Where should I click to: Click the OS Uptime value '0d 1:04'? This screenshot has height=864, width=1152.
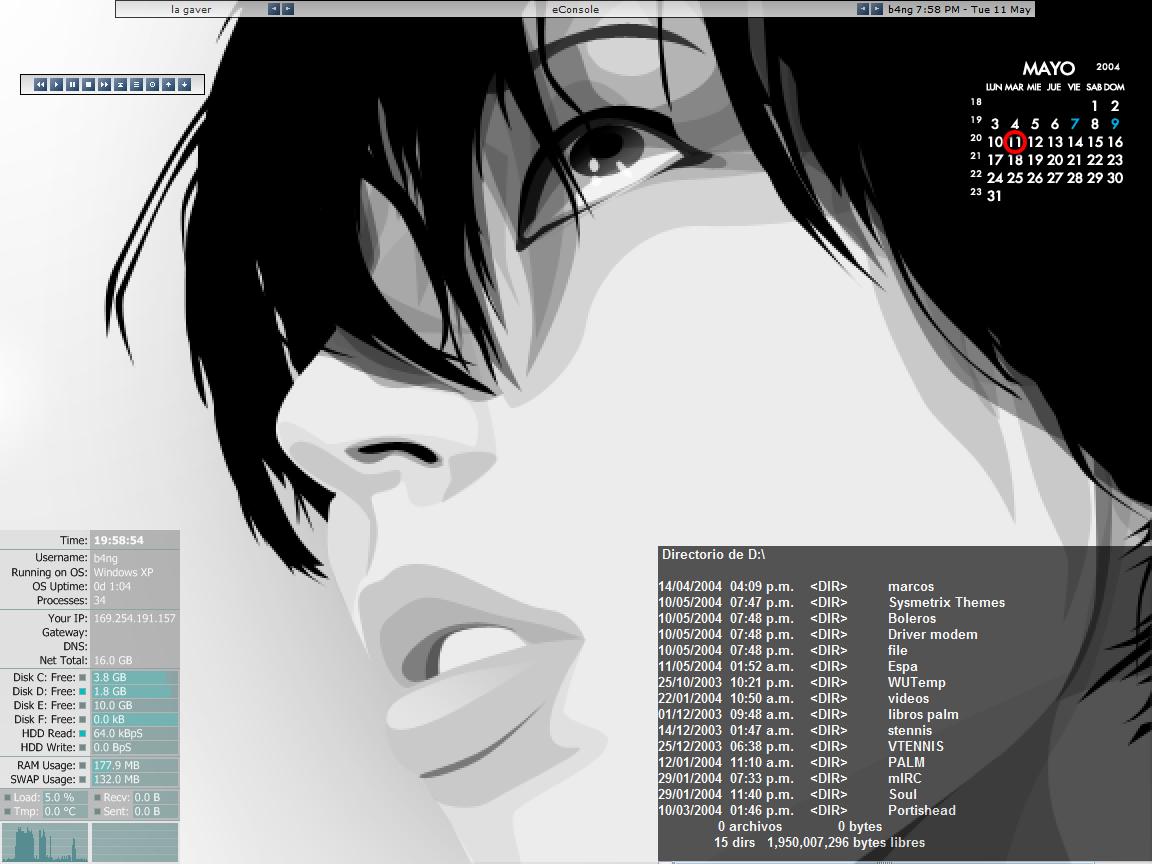click(x=112, y=586)
